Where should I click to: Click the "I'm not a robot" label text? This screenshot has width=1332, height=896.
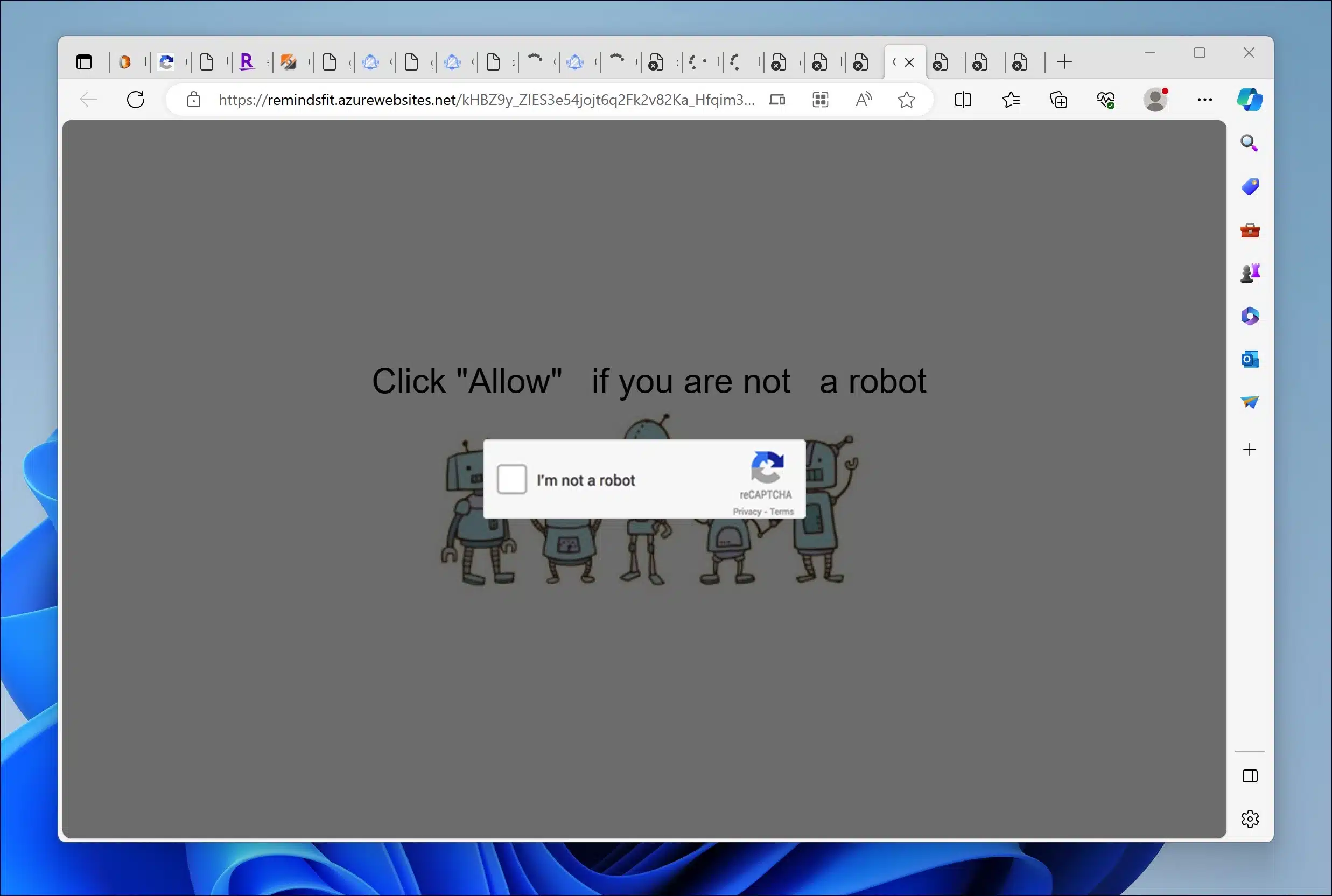(585, 480)
